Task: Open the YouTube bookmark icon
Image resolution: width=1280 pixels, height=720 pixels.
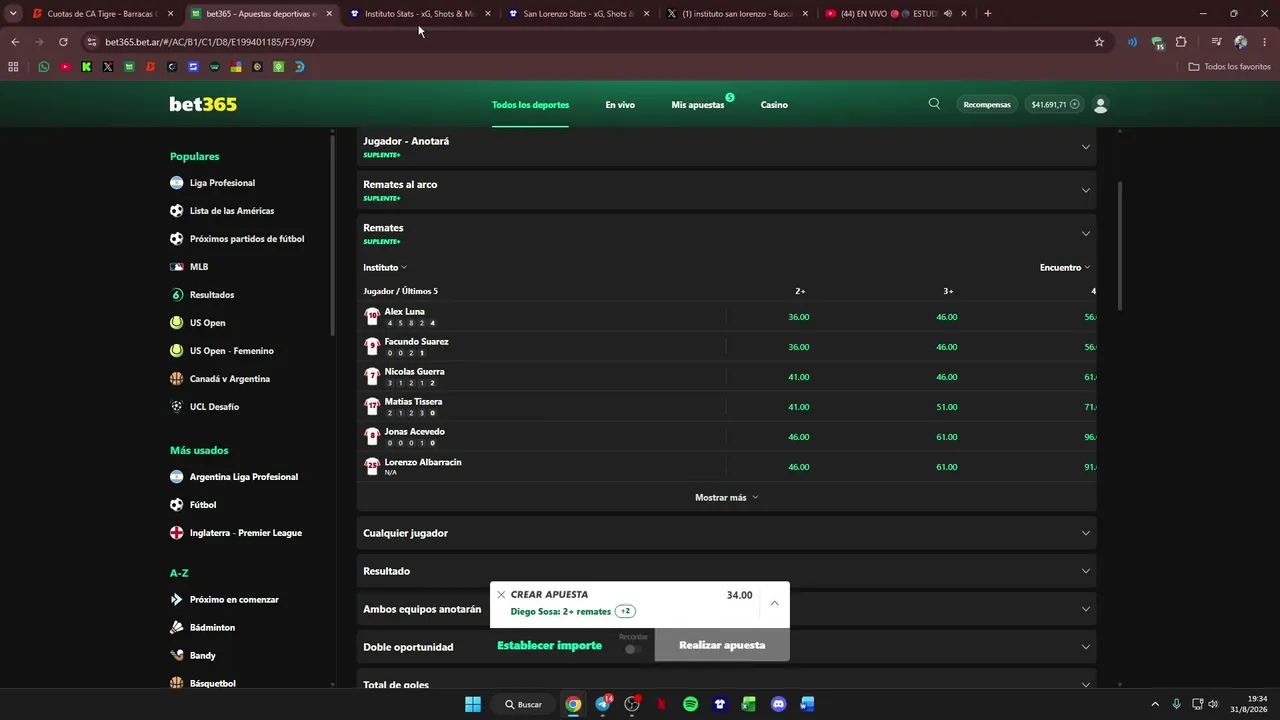Action: coord(65,67)
